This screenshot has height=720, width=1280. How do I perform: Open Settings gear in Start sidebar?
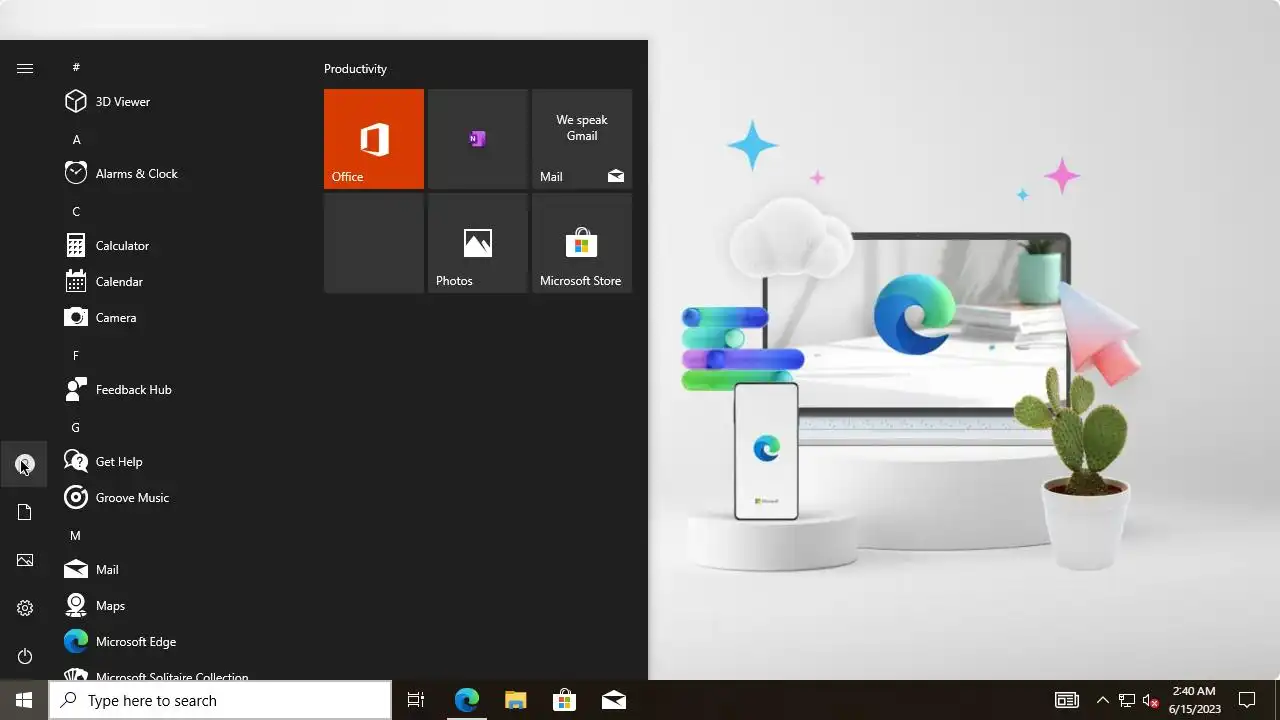click(x=25, y=608)
